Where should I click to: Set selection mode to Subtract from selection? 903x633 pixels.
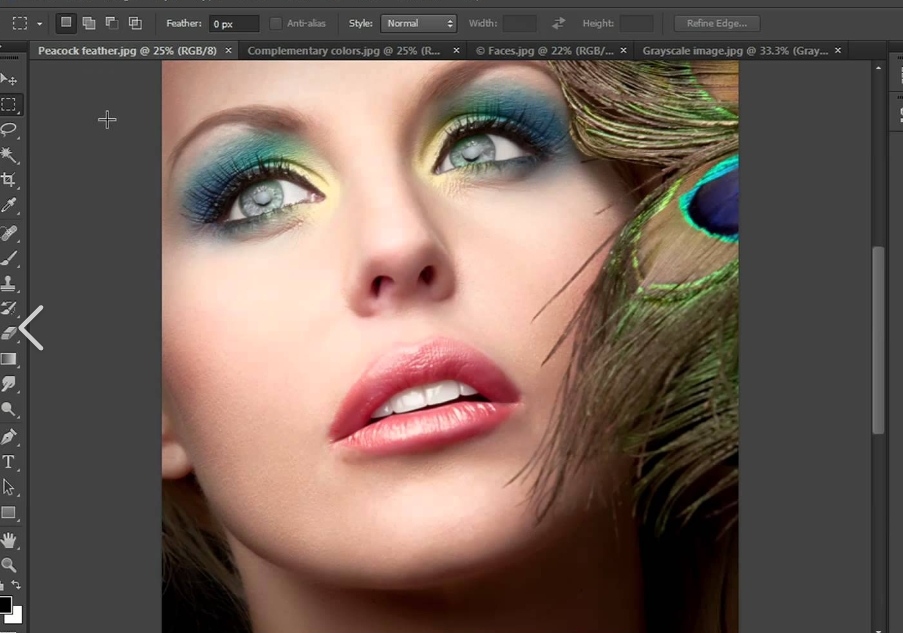click(111, 23)
